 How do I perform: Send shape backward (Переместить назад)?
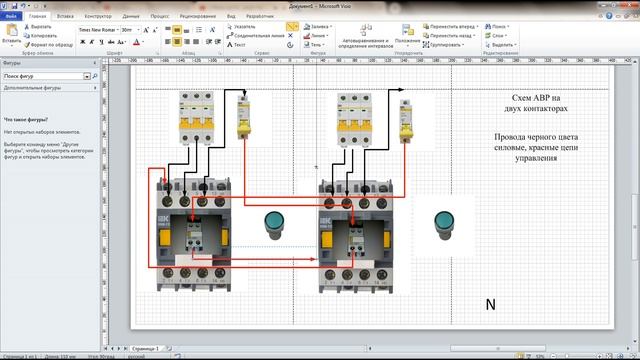click(x=449, y=36)
